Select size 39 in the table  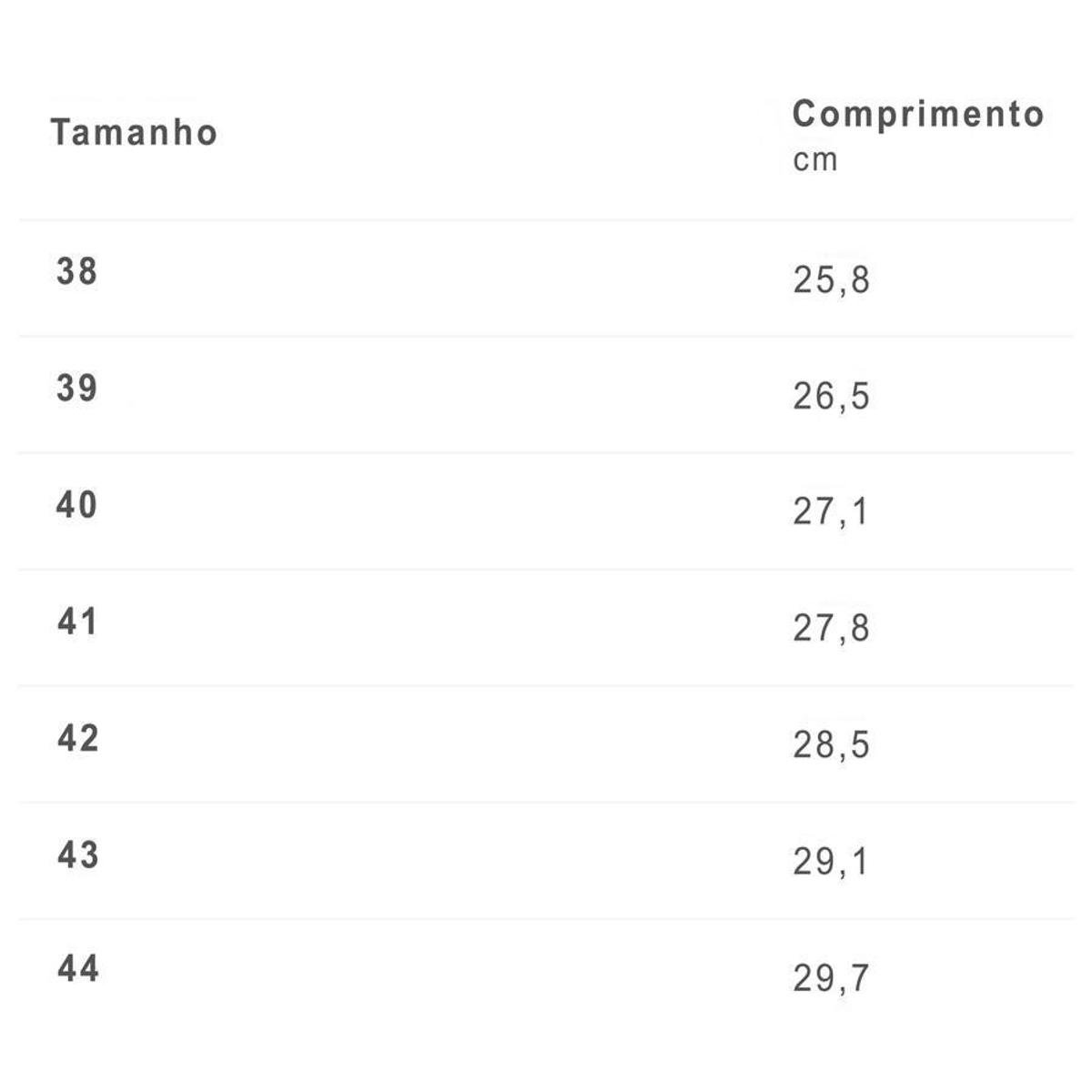(x=76, y=389)
